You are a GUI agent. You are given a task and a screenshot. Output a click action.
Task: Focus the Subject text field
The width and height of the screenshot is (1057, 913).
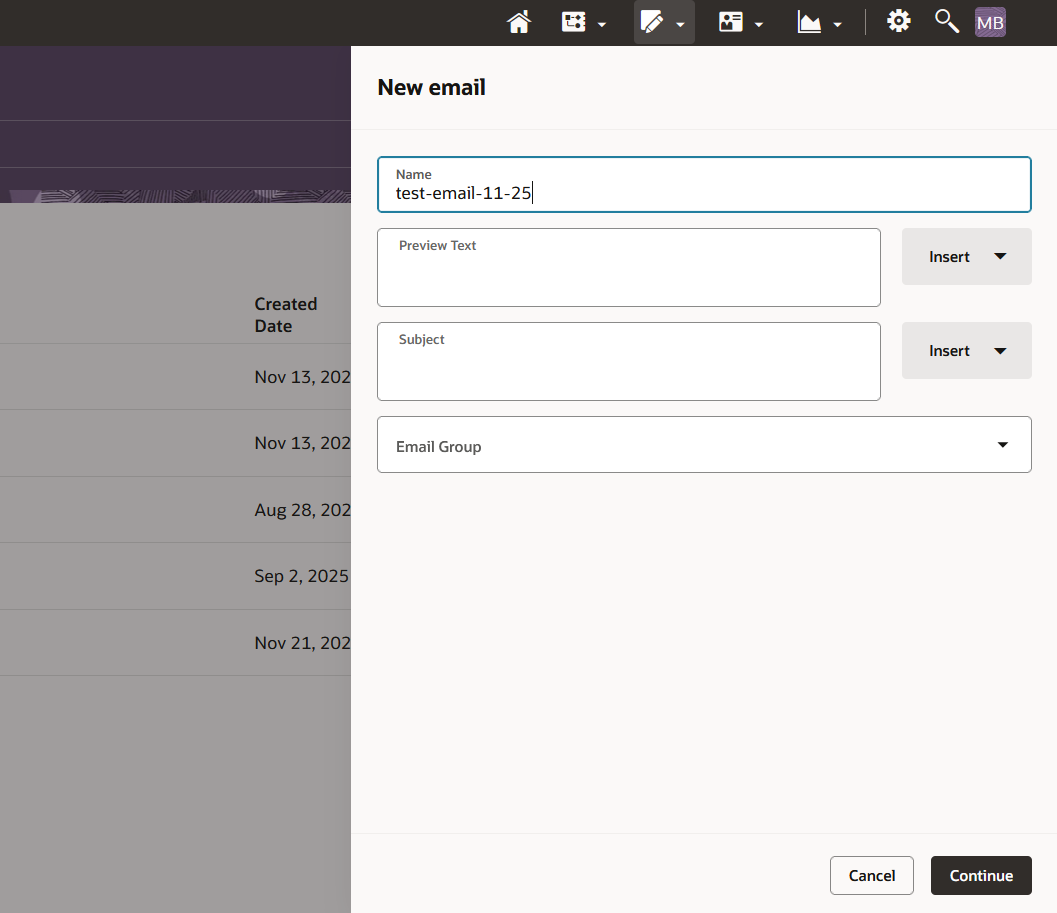628,369
